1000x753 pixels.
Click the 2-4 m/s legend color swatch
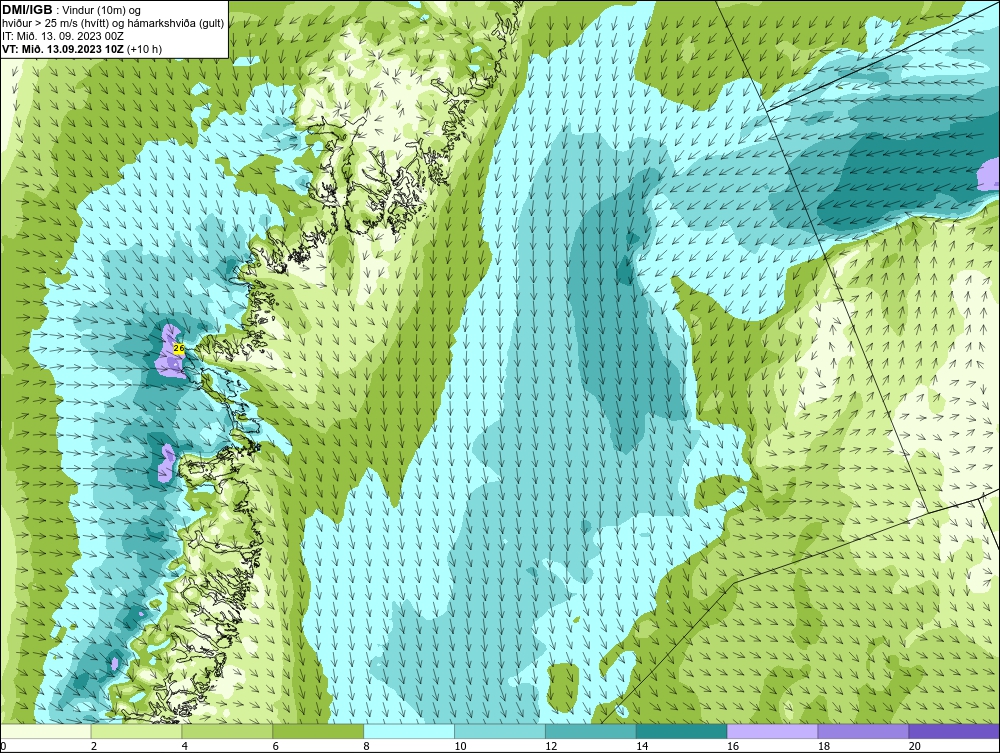tap(136, 732)
